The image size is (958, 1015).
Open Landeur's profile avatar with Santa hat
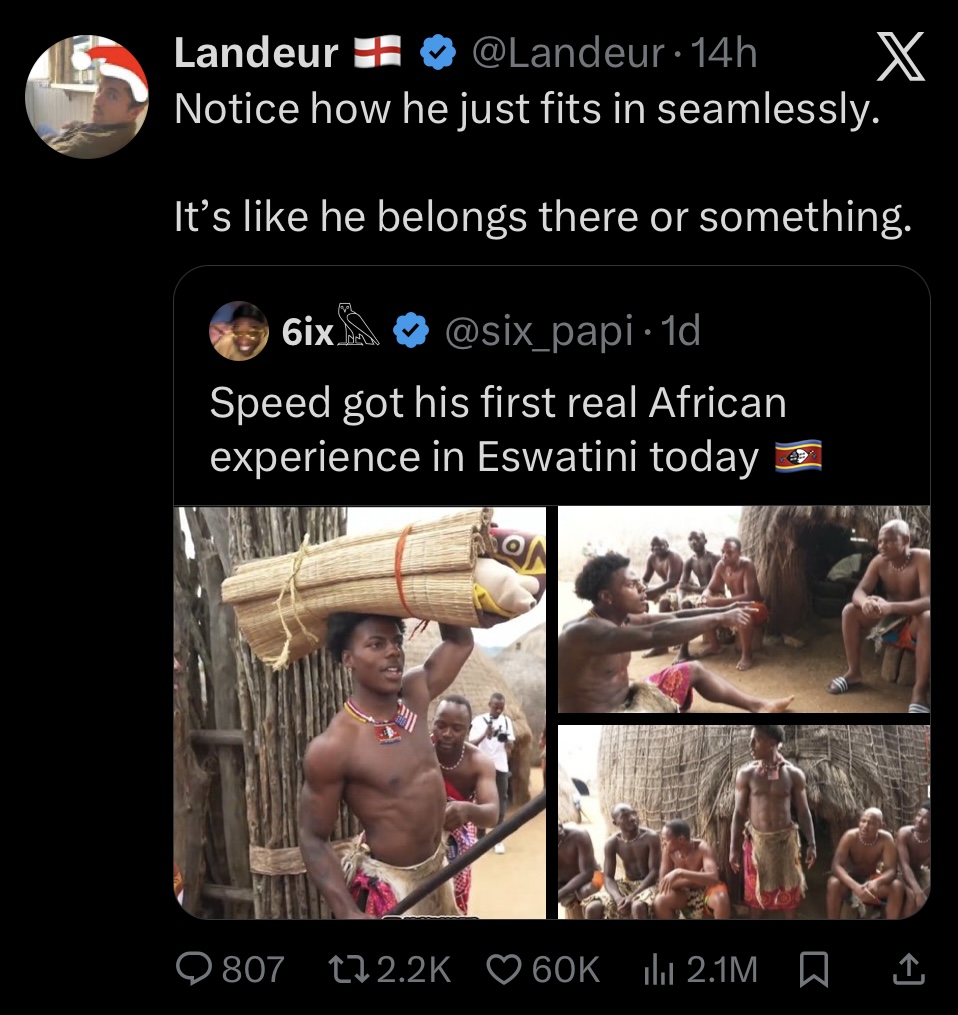click(x=87, y=96)
